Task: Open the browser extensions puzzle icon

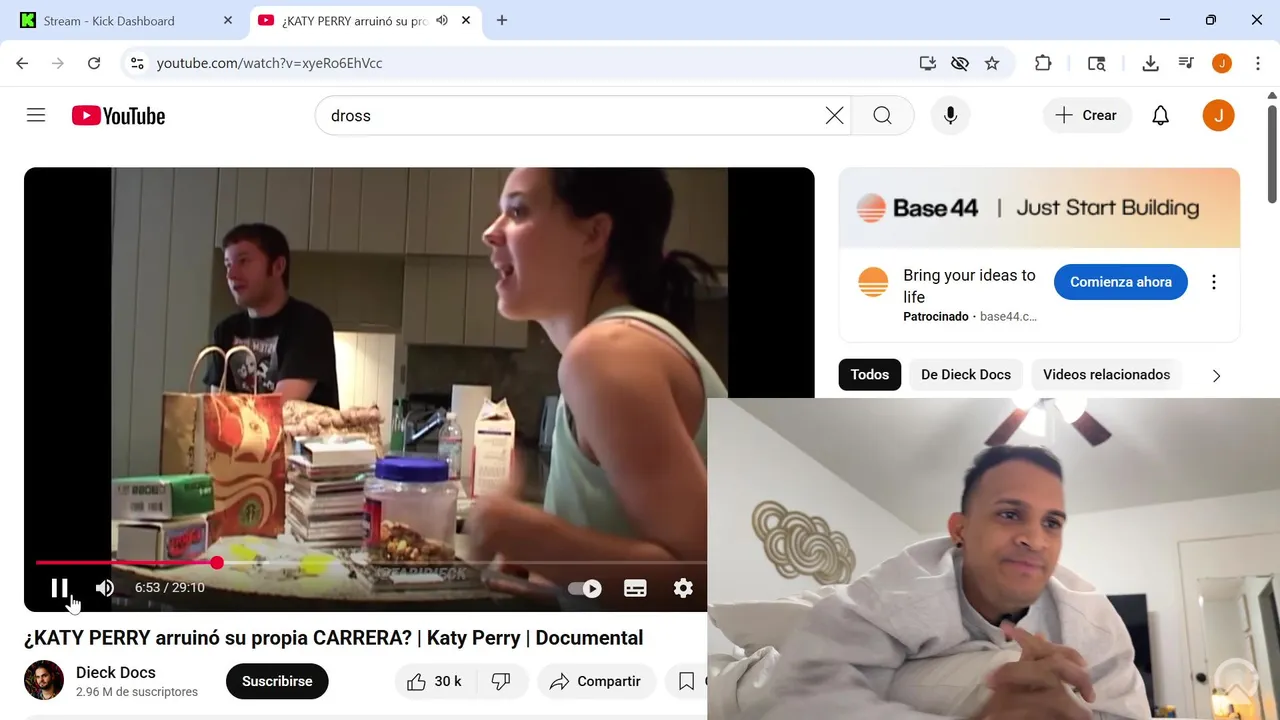Action: tap(1043, 63)
